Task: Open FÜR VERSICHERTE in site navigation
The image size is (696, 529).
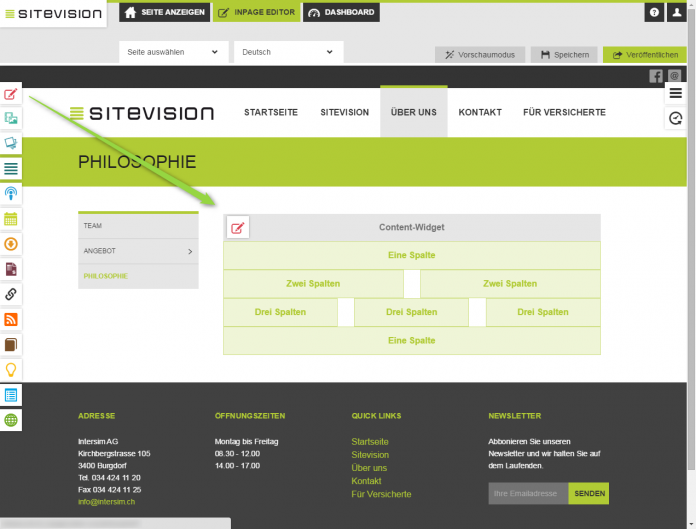Action: (x=564, y=112)
